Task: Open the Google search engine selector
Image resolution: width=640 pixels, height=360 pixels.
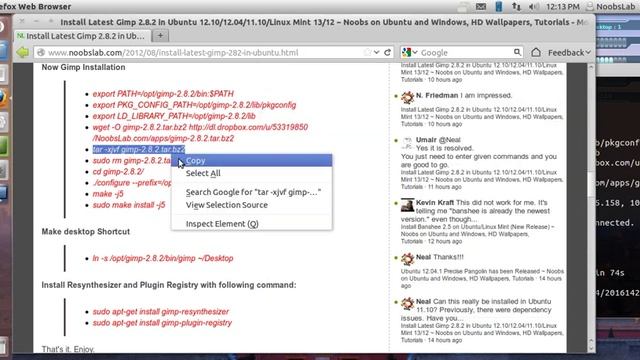Action: click(410, 52)
